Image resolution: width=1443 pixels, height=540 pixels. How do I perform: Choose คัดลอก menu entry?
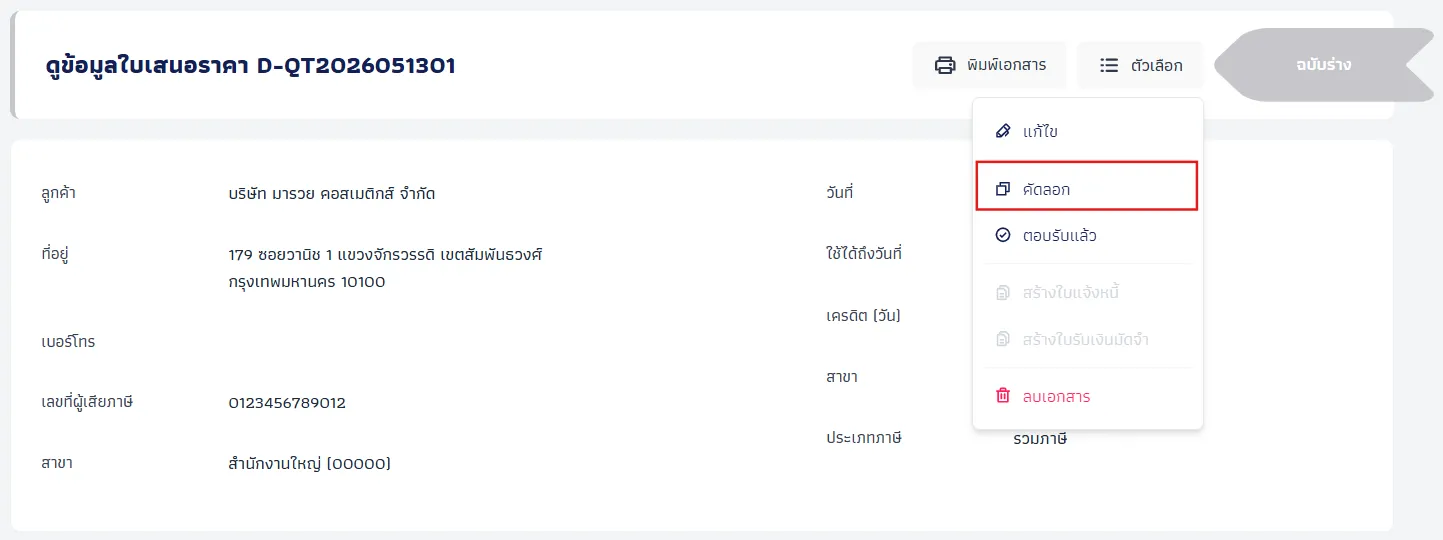point(1087,187)
